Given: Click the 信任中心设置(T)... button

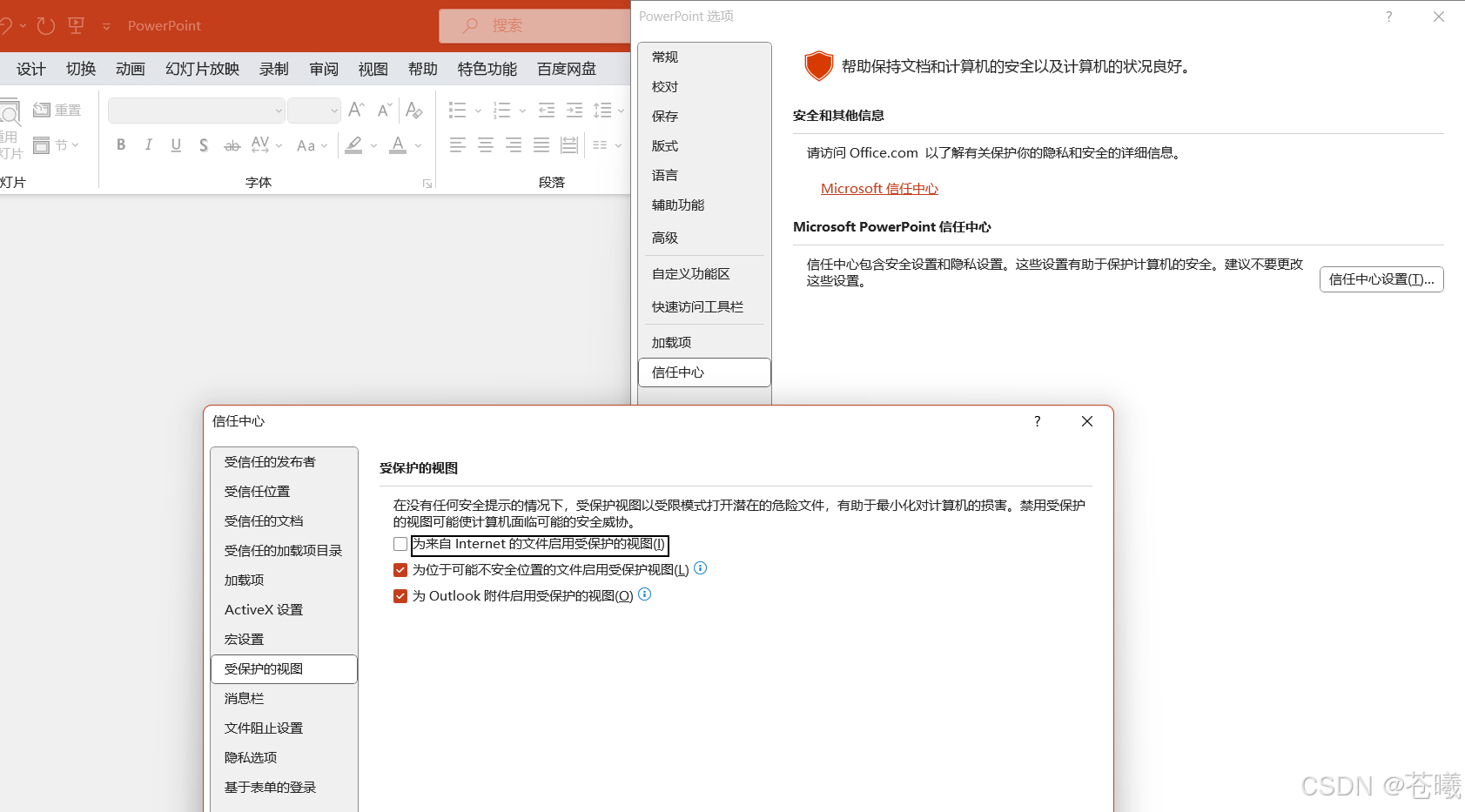Looking at the screenshot, I should (1381, 279).
